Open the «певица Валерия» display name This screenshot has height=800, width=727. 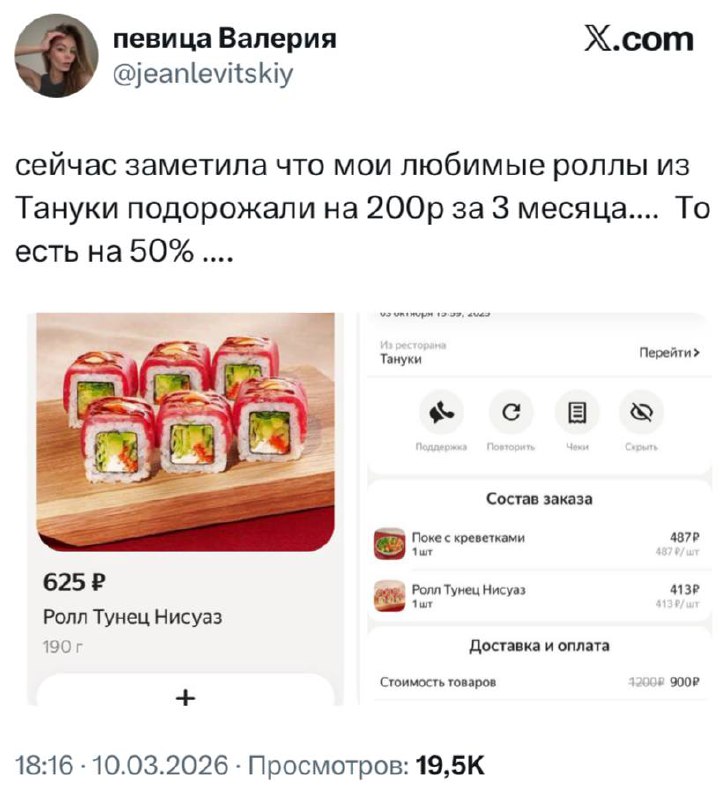pos(224,39)
